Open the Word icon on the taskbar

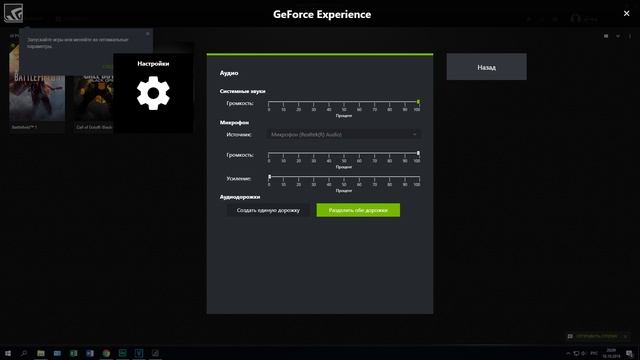(x=90, y=353)
